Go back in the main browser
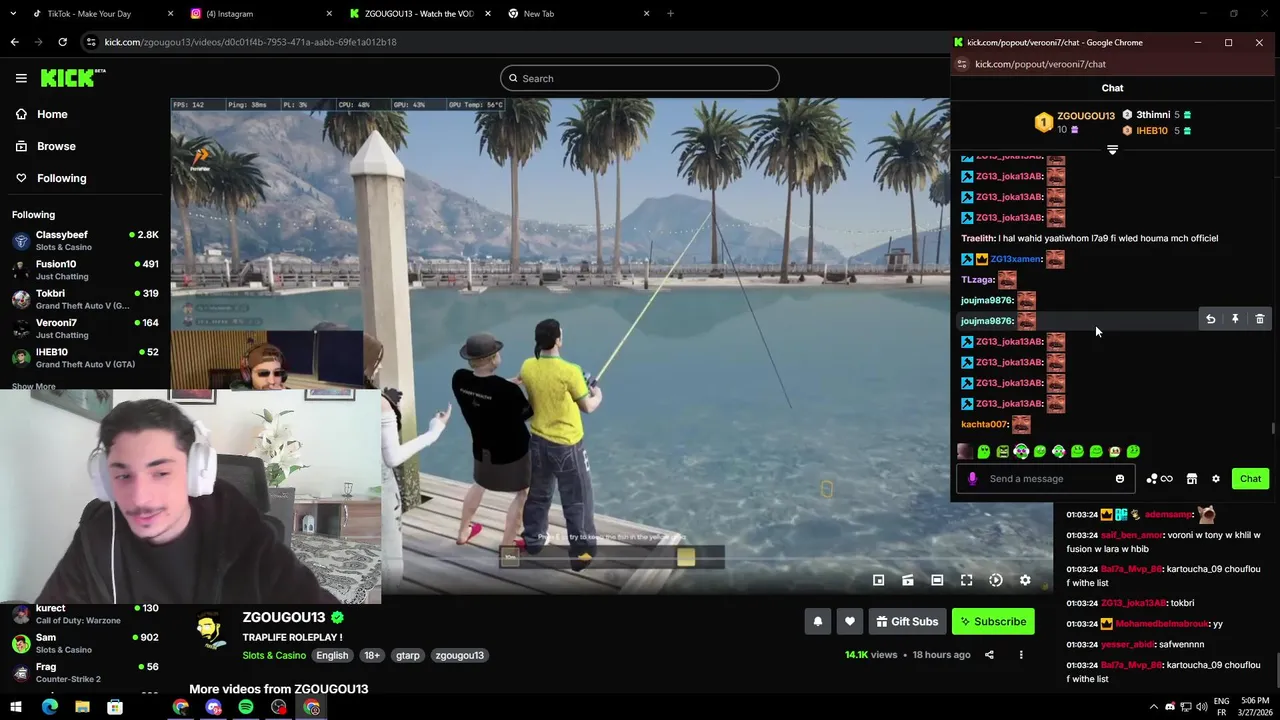The height and width of the screenshot is (720, 1280). [x=14, y=42]
